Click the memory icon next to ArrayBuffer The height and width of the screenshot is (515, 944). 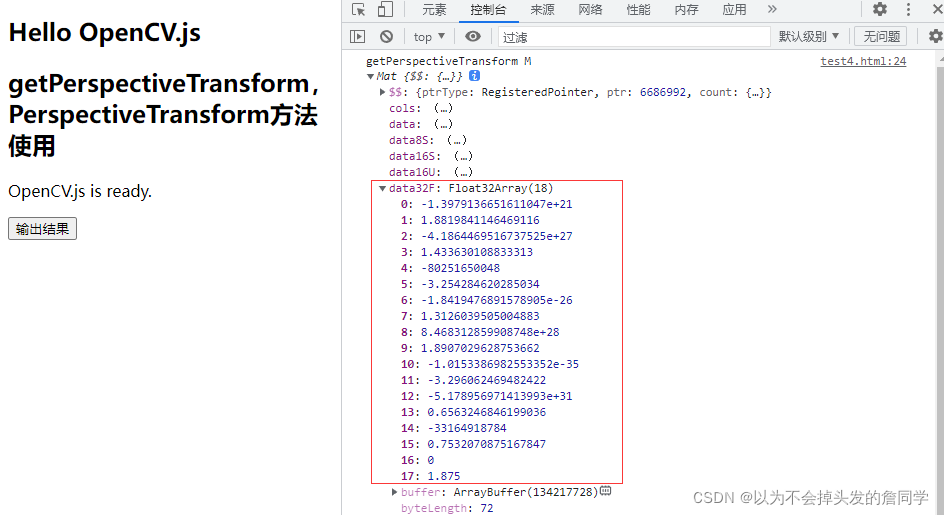click(606, 492)
